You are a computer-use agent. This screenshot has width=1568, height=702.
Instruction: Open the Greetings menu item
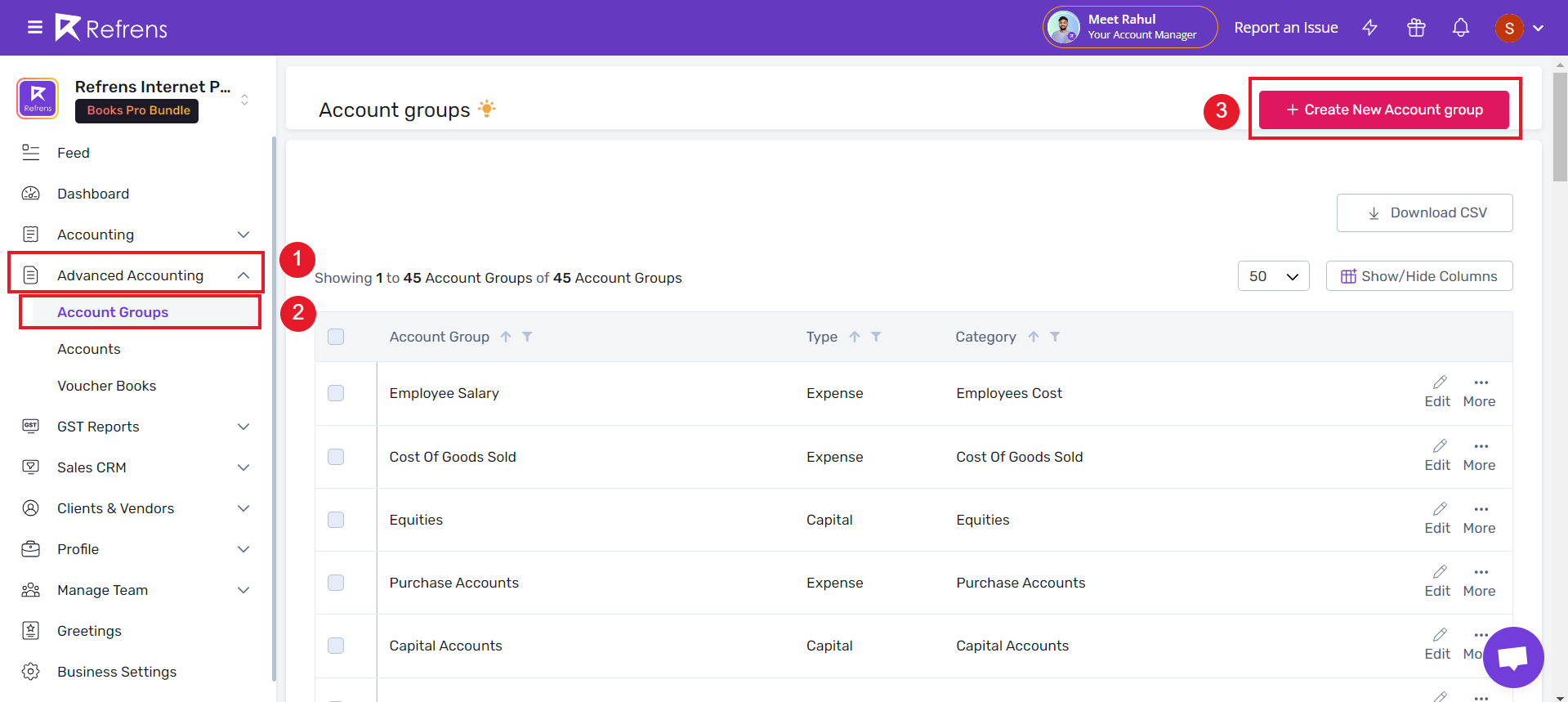coord(89,631)
